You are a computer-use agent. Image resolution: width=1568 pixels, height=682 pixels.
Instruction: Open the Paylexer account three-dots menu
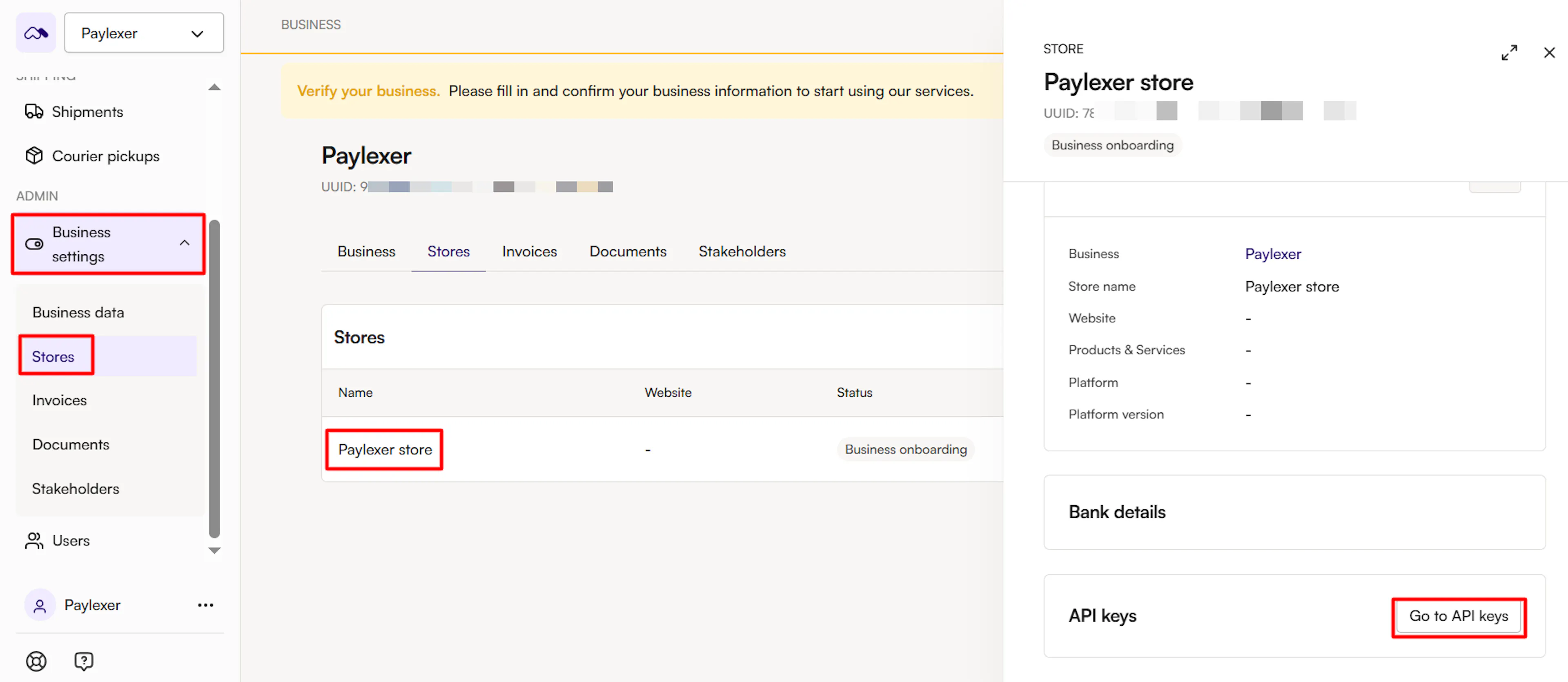pyautogui.click(x=206, y=605)
